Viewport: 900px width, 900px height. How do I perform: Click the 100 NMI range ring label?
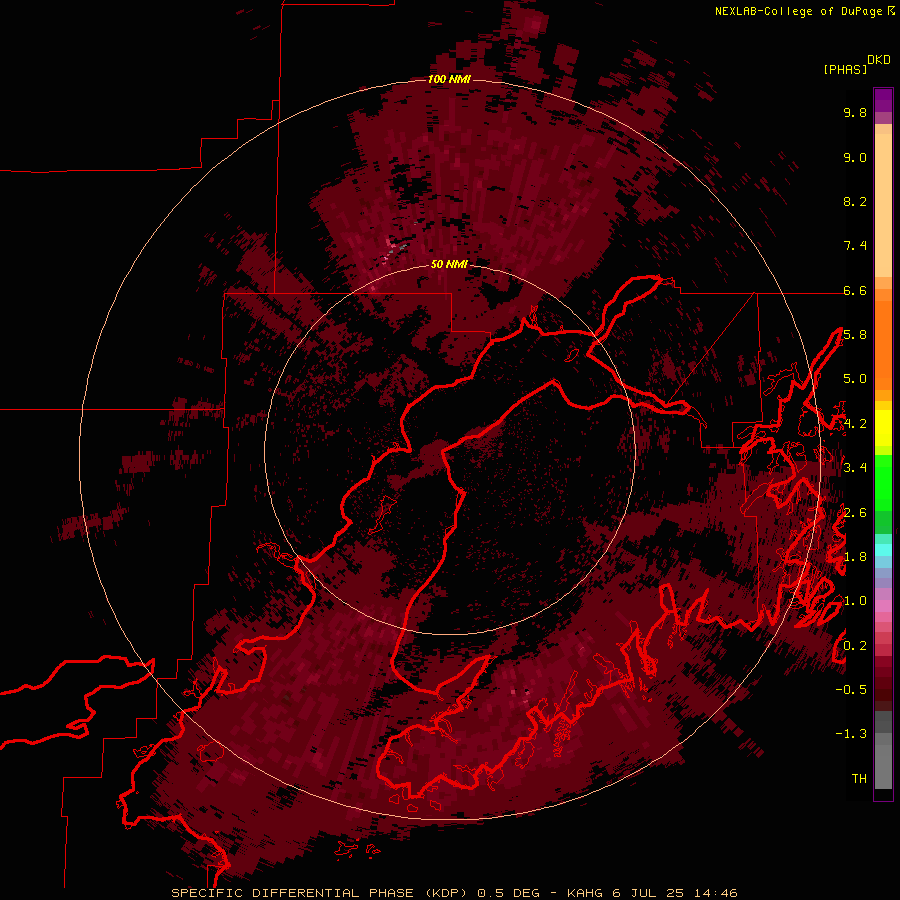tap(449, 79)
